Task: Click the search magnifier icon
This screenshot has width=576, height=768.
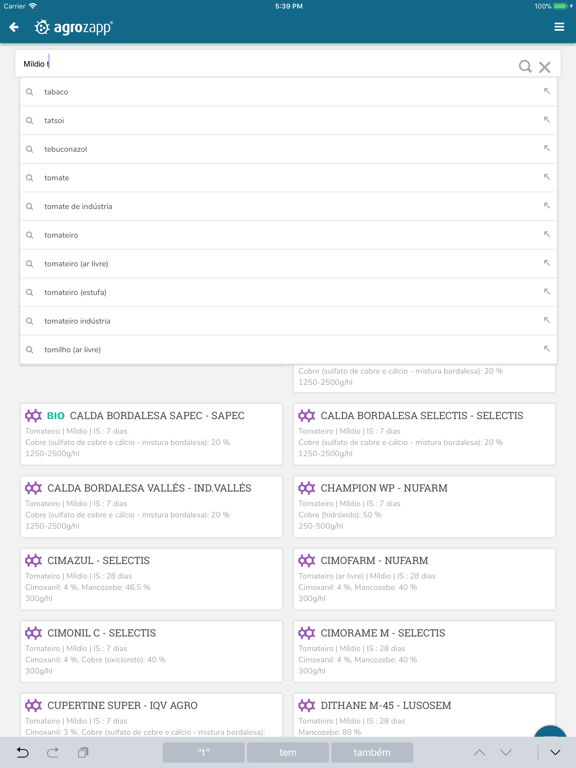Action: [x=525, y=66]
